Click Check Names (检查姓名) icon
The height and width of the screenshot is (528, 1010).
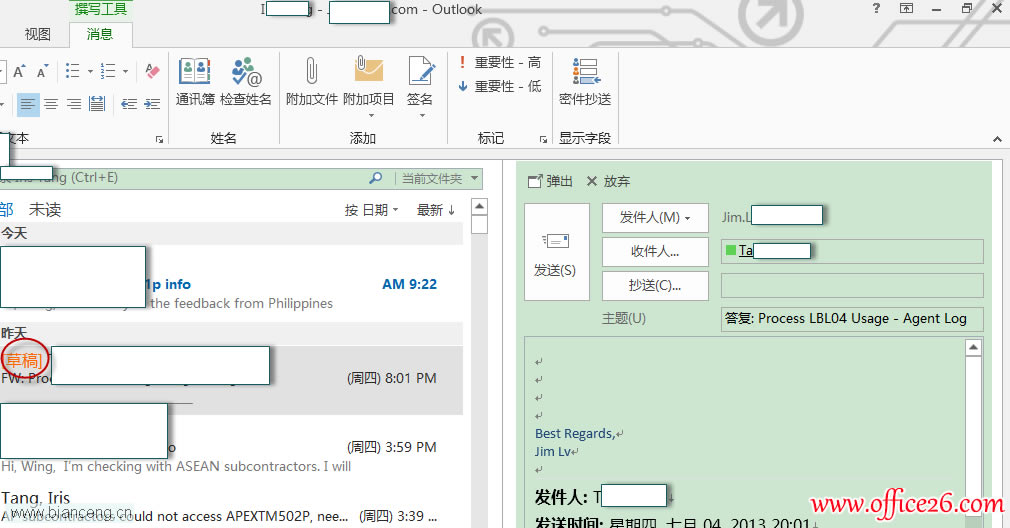point(246,81)
